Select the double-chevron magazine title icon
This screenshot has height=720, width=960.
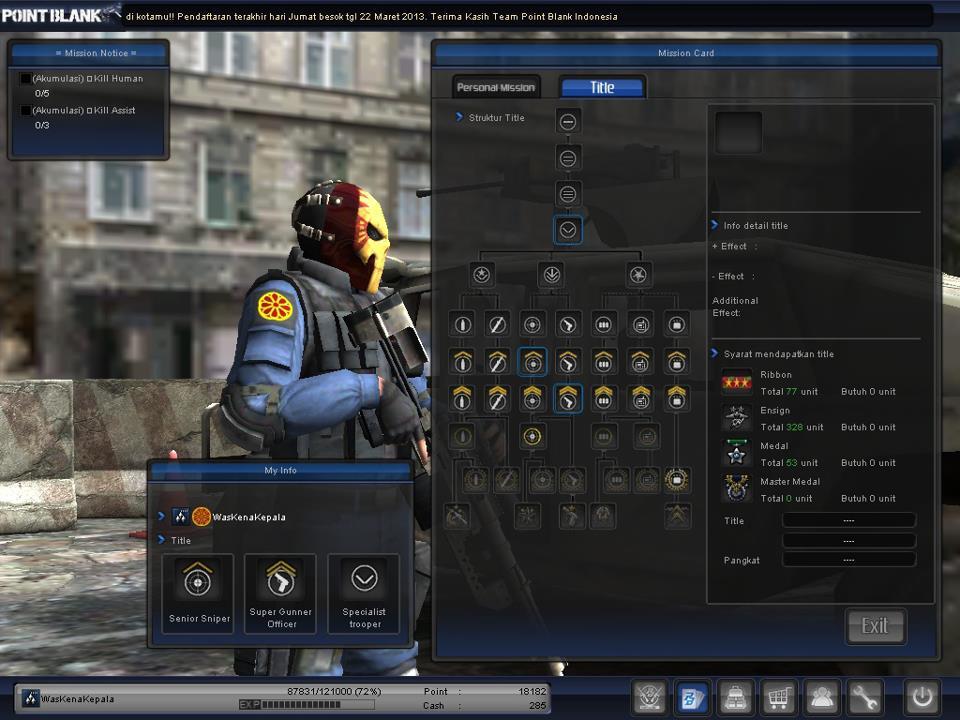604,399
